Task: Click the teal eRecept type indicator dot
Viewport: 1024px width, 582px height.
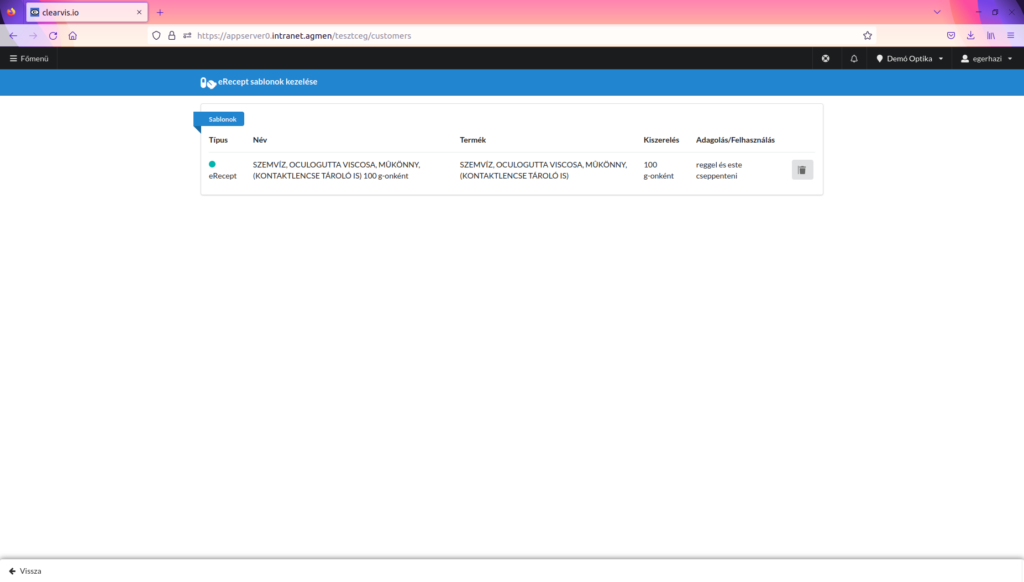Action: (x=212, y=165)
